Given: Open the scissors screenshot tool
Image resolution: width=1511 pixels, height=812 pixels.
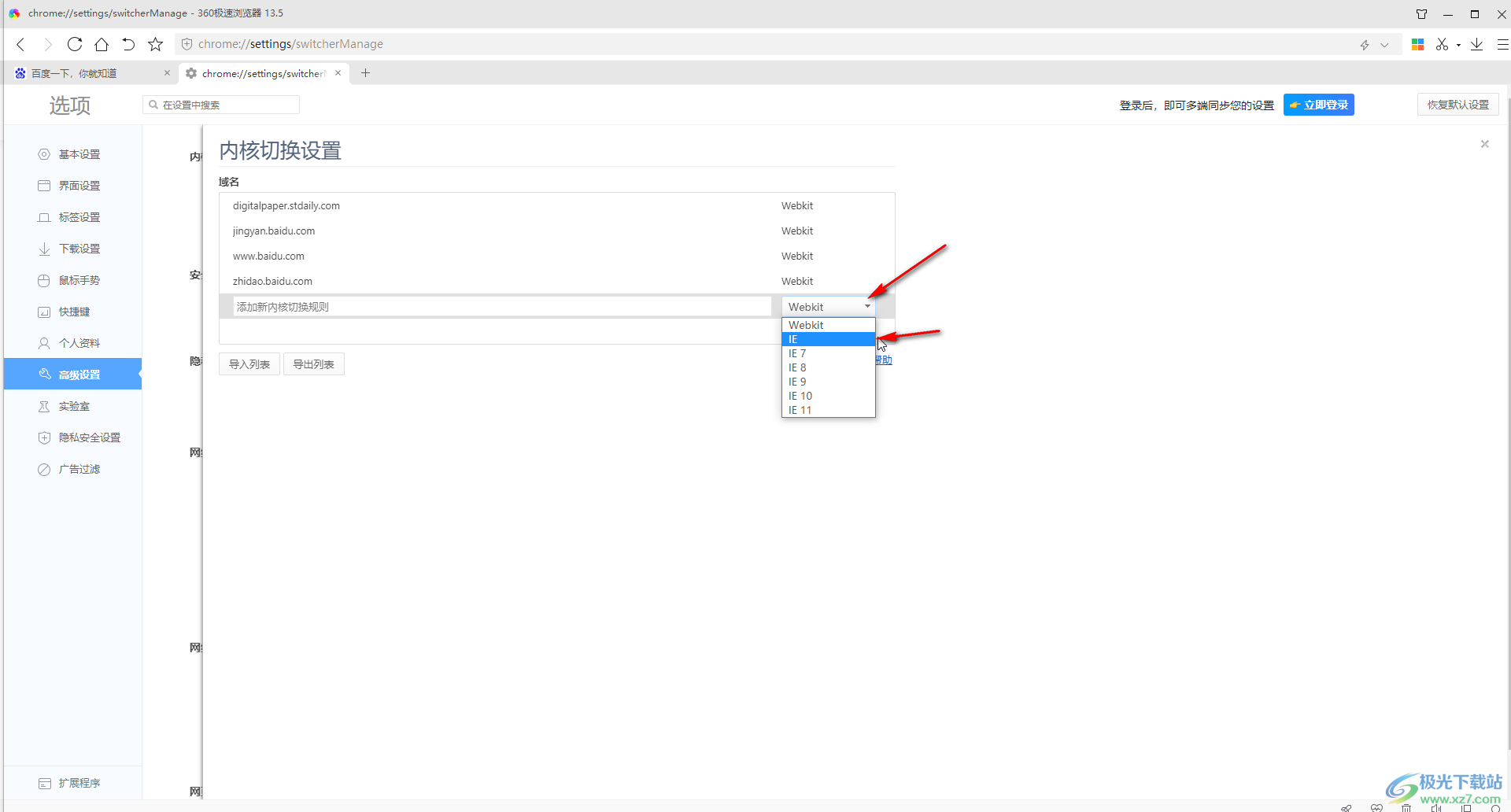Looking at the screenshot, I should click(1442, 45).
